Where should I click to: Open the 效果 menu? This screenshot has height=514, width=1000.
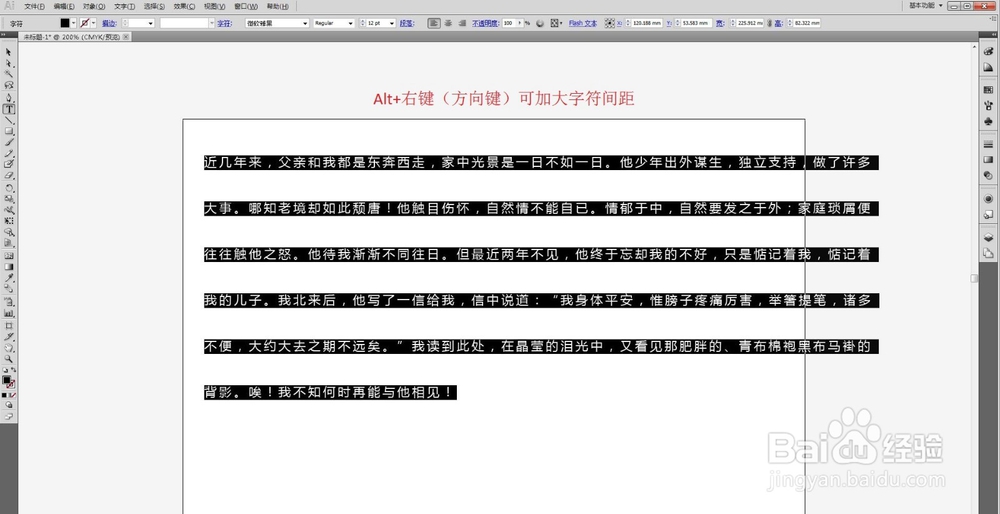coord(184,6)
